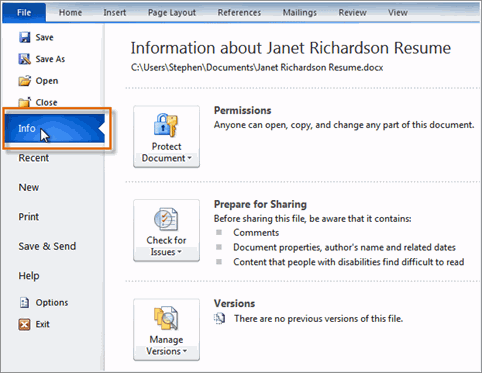Click the 'Comments' bullet item
The height and width of the screenshot is (373, 482).
pos(256,232)
